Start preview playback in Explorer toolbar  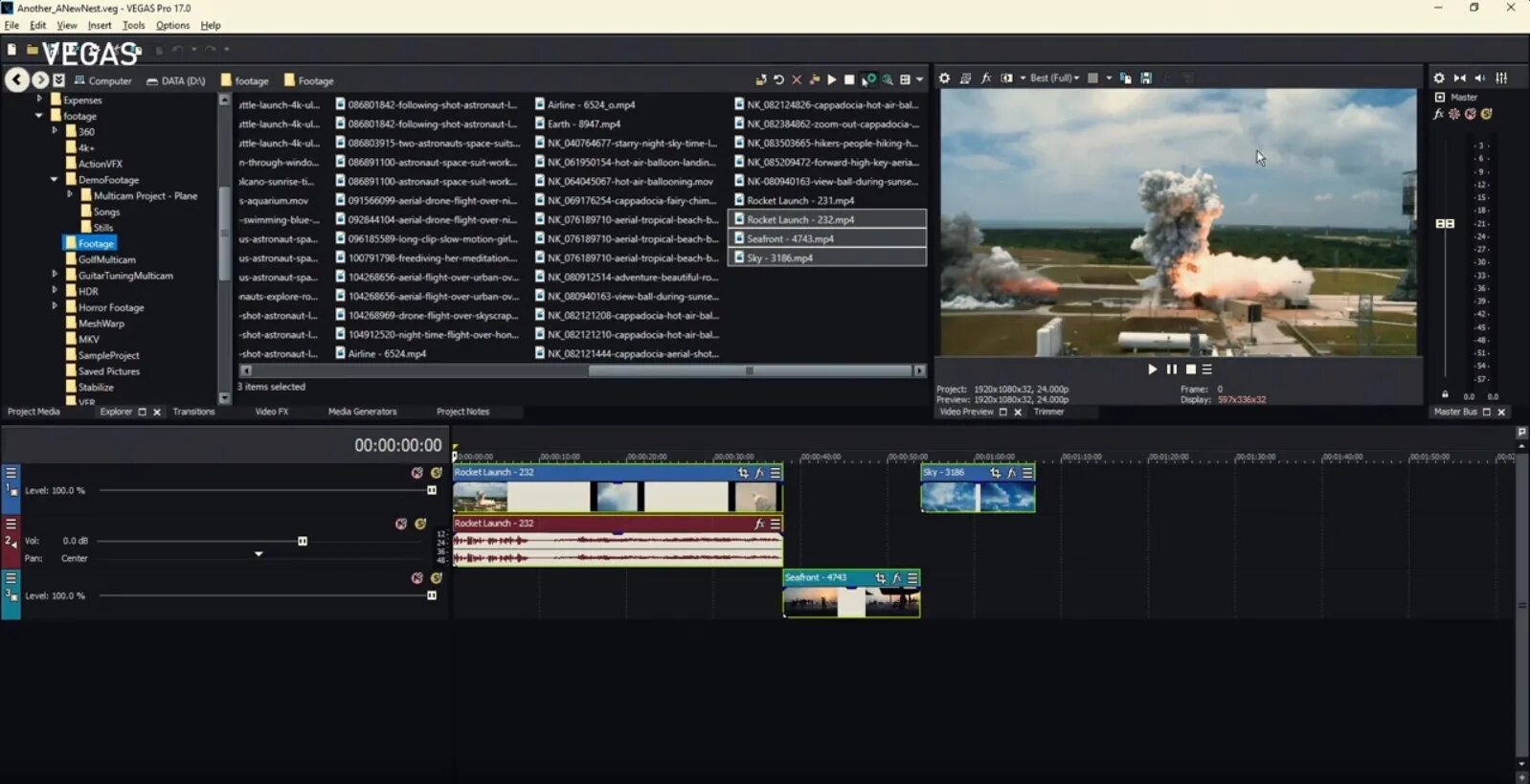(832, 79)
